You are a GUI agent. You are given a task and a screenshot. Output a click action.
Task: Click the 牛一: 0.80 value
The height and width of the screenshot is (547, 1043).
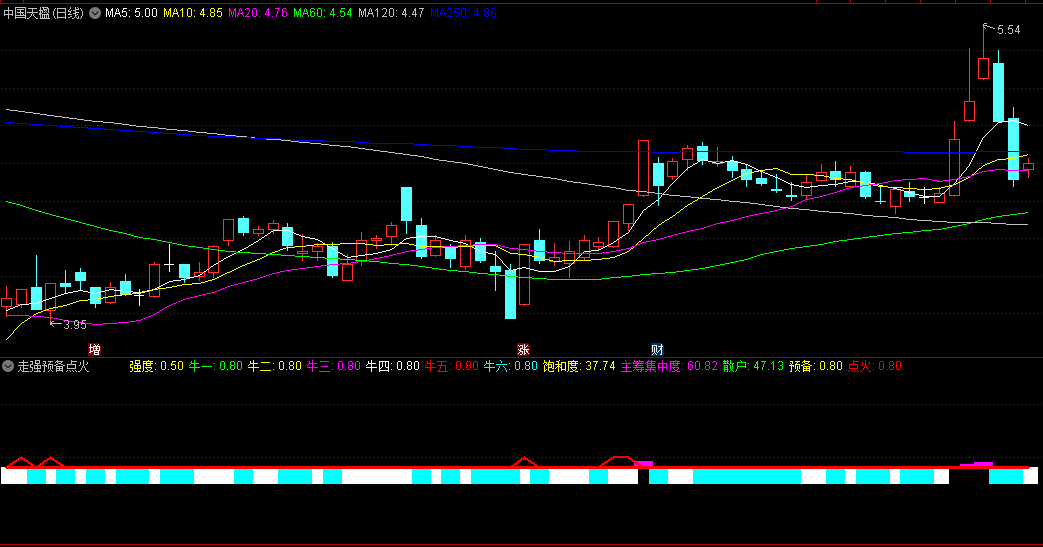[x=216, y=366]
